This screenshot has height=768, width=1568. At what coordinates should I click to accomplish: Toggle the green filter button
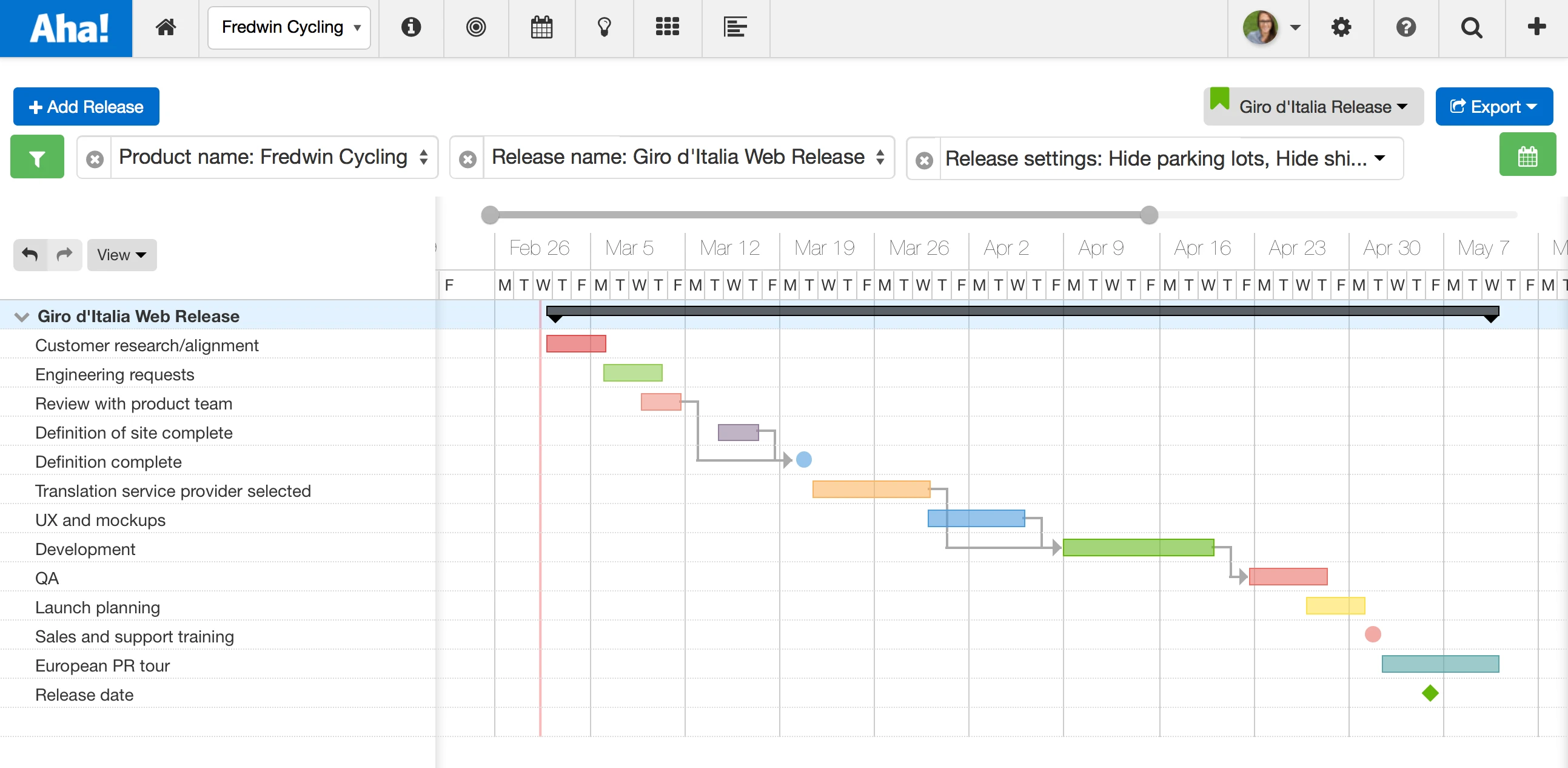[x=37, y=157]
